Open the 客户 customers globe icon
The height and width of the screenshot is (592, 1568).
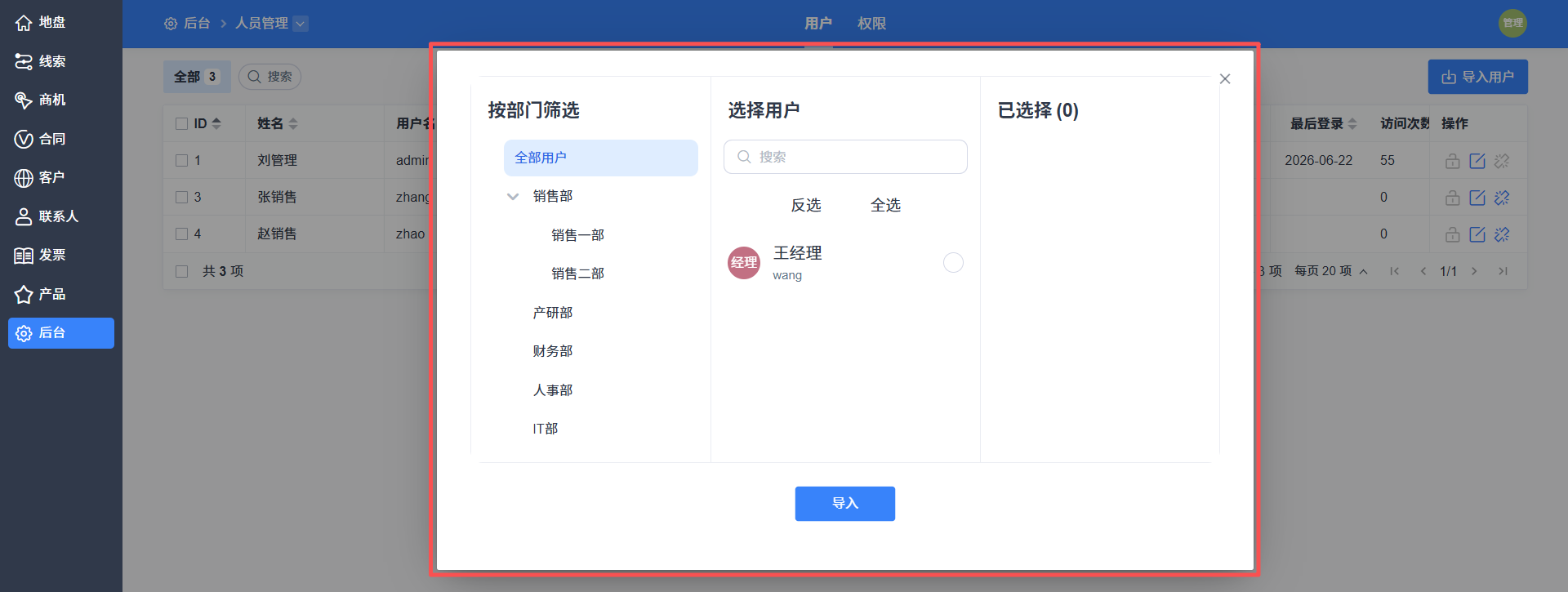pyautogui.click(x=24, y=178)
